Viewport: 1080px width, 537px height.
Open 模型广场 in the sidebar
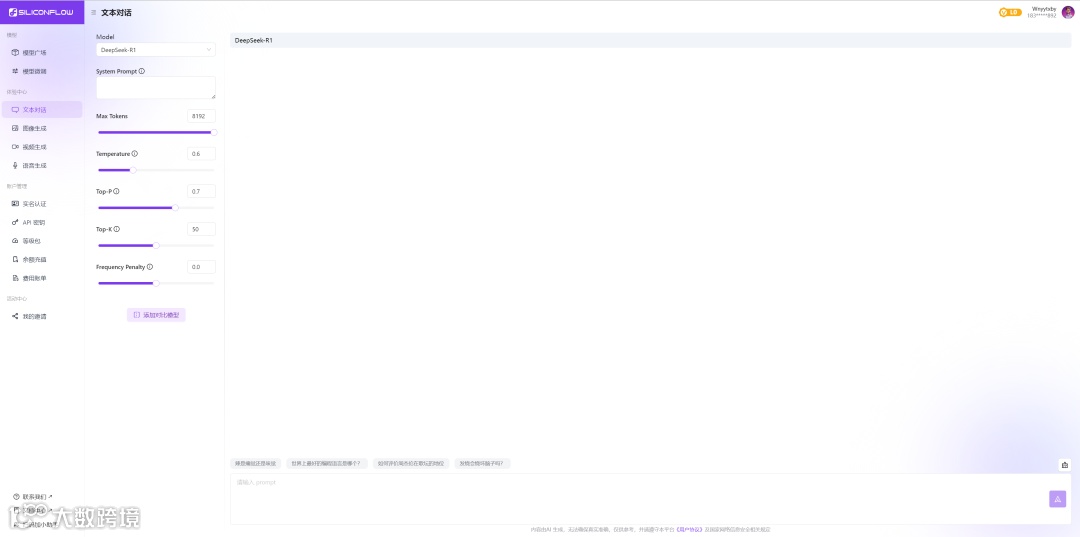(x=34, y=52)
